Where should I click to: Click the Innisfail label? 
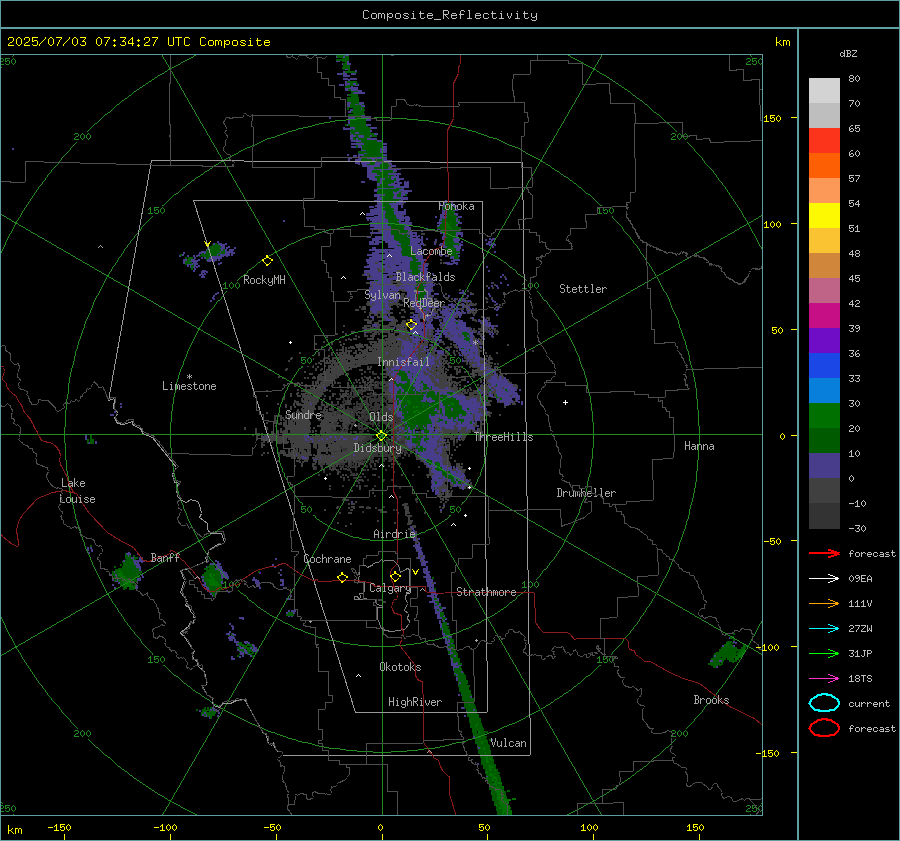click(403, 362)
